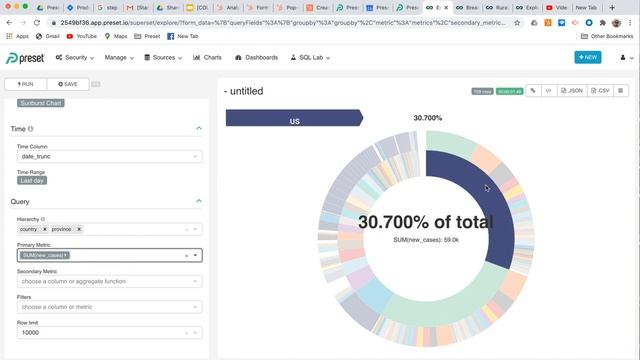This screenshot has height=360, width=640.
Task: Open the SQL Lab menu
Action: (310, 58)
